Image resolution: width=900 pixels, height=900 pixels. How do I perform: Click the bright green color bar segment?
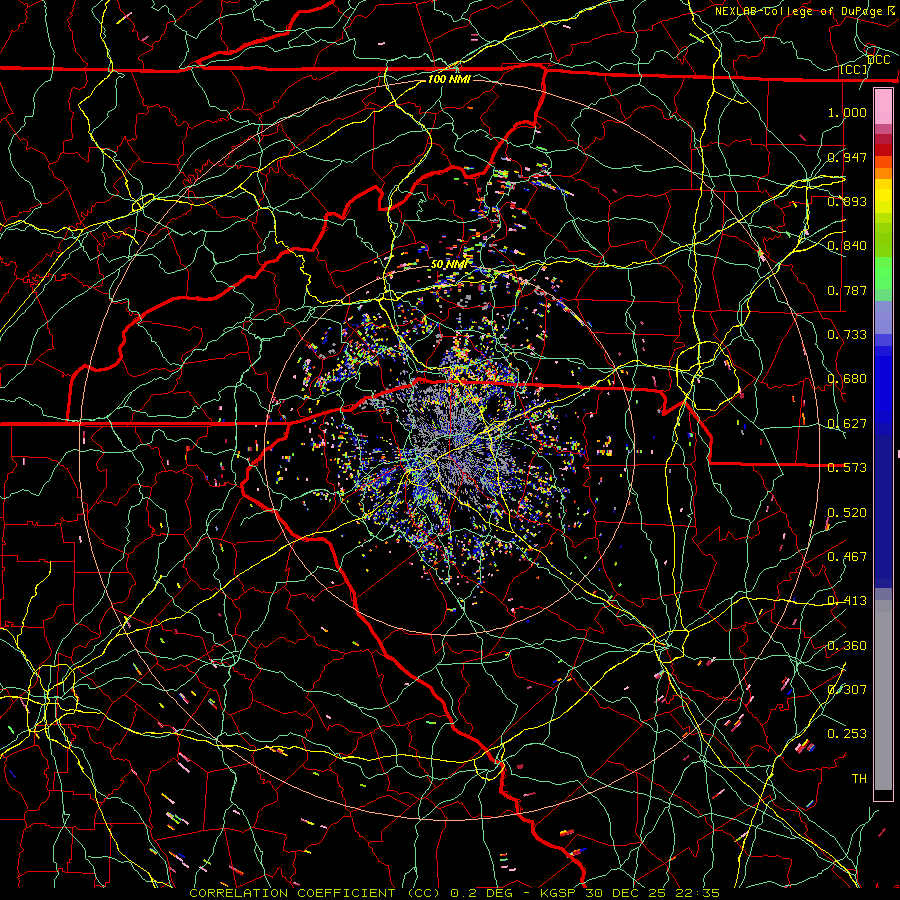pyautogui.click(x=883, y=273)
